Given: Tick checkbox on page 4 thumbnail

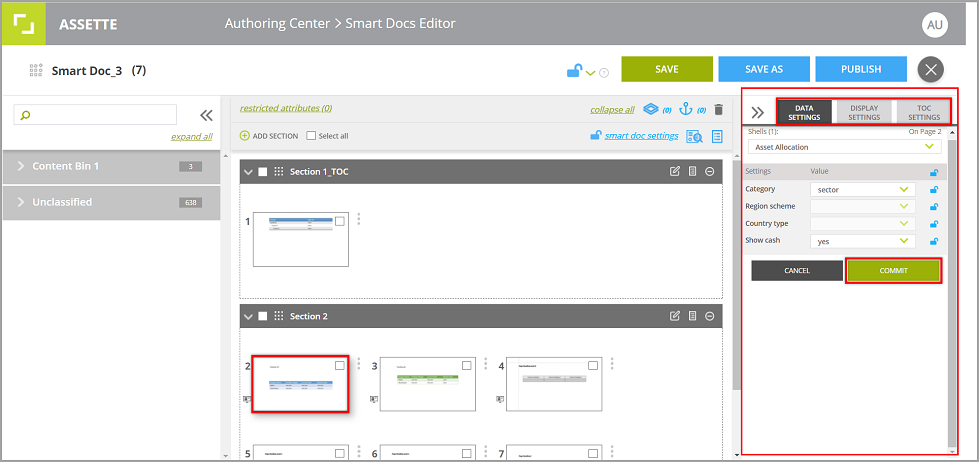Looking at the screenshot, I should click(x=593, y=365).
